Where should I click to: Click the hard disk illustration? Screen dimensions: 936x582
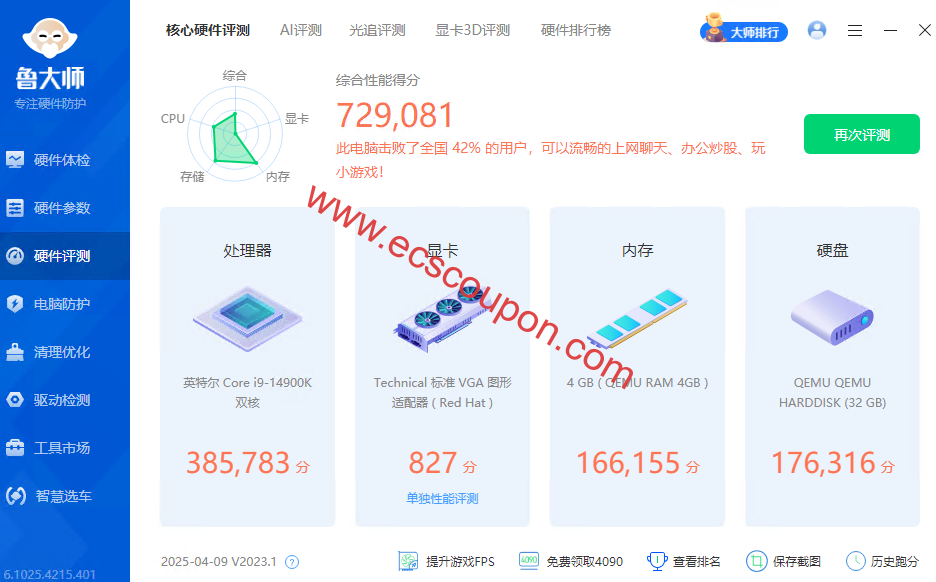click(x=832, y=317)
